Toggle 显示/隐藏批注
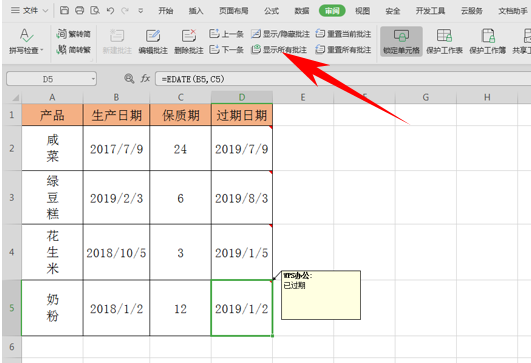Image resolution: width=531 pixels, height=363 pixels. tap(280, 34)
